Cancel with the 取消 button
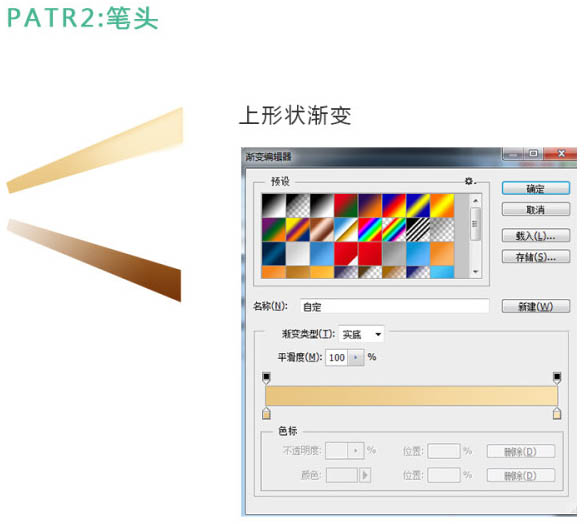The image size is (584, 524). click(x=536, y=209)
